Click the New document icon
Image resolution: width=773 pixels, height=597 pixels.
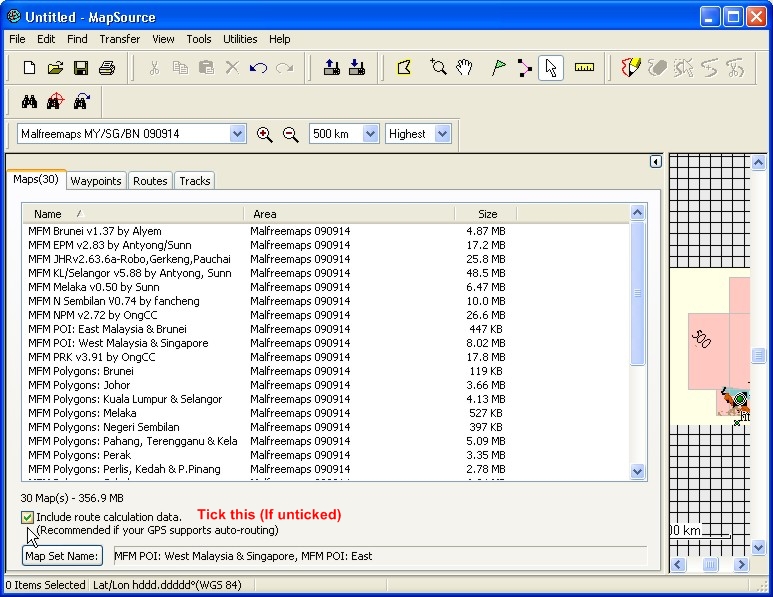click(x=29, y=68)
